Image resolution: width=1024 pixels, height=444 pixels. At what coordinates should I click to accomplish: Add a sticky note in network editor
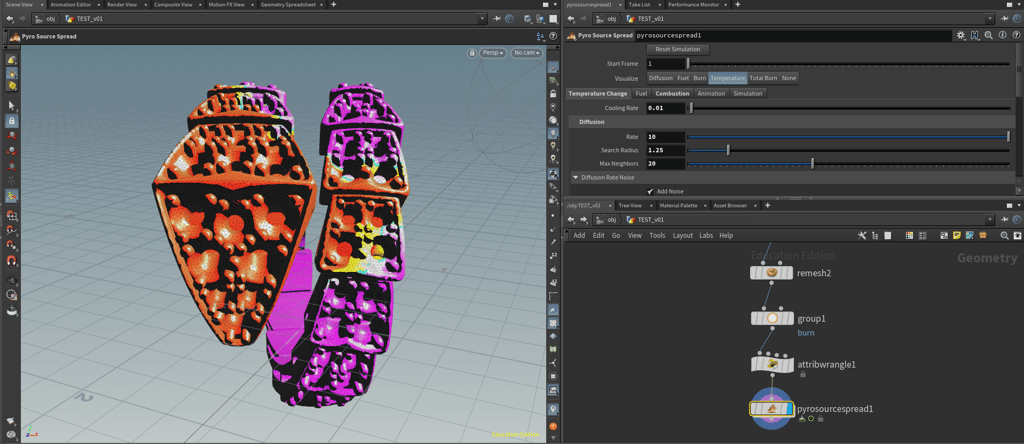click(x=957, y=236)
